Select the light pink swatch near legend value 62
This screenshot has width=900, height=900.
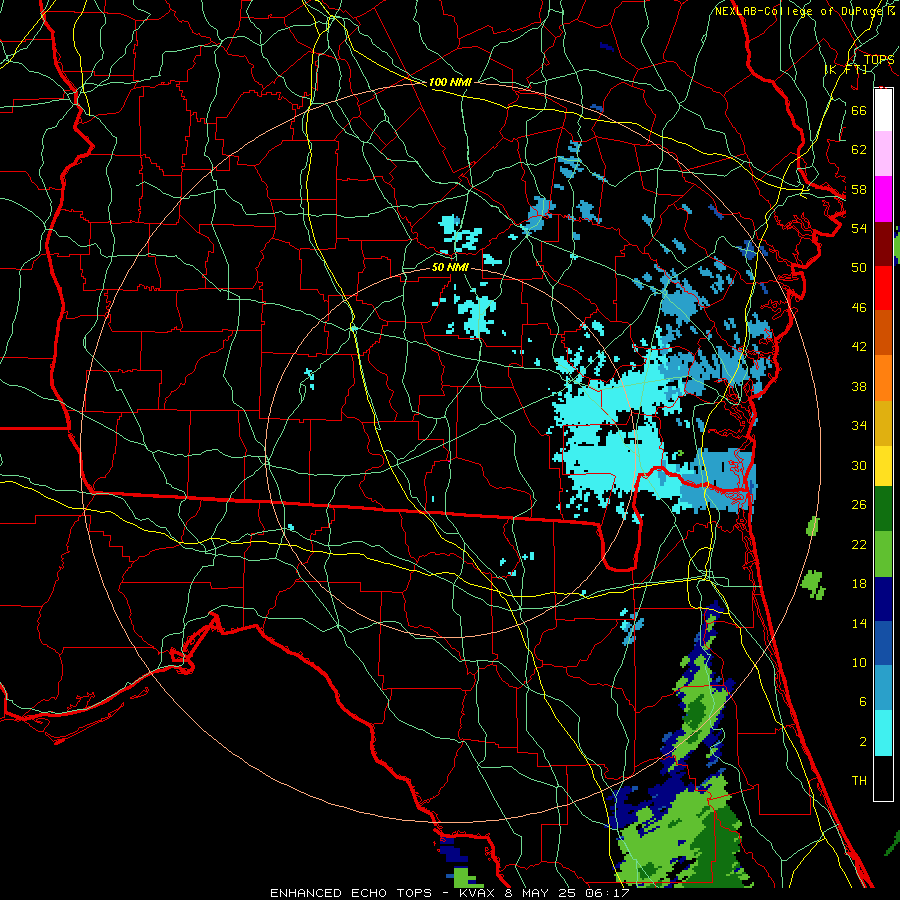(883, 153)
